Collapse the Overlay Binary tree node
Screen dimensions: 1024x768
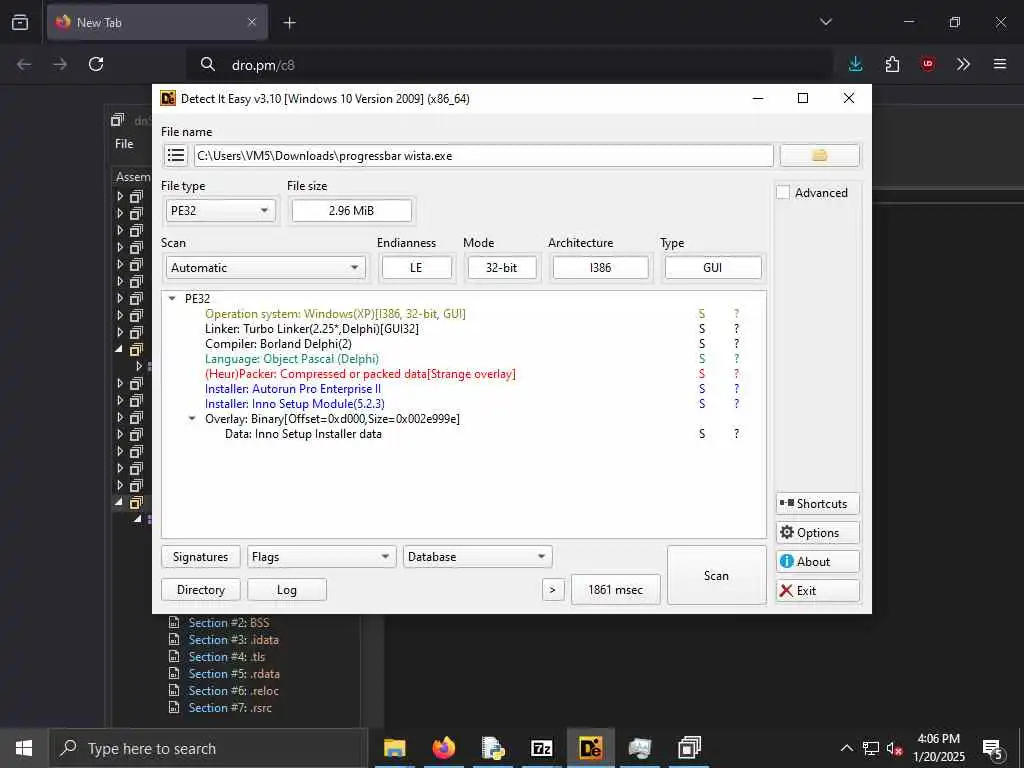tap(192, 419)
